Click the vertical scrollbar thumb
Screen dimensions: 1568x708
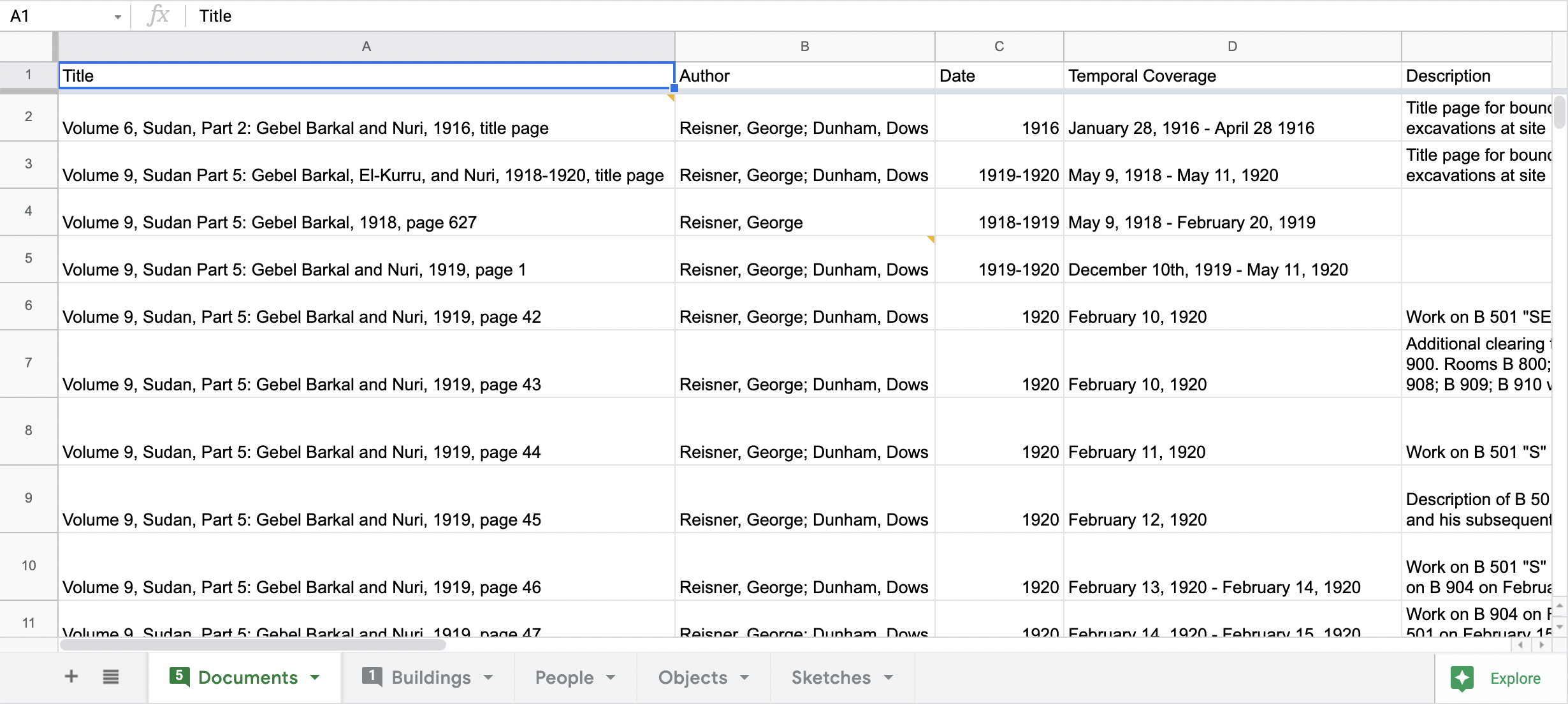point(1560,112)
